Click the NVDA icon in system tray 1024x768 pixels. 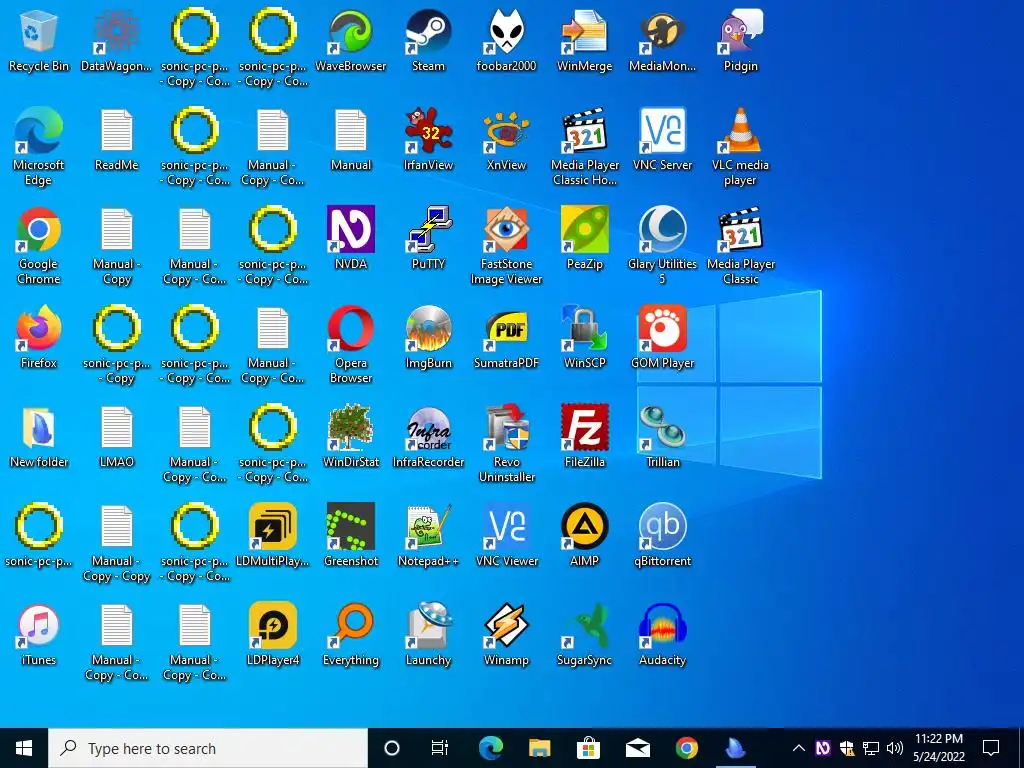coord(823,748)
